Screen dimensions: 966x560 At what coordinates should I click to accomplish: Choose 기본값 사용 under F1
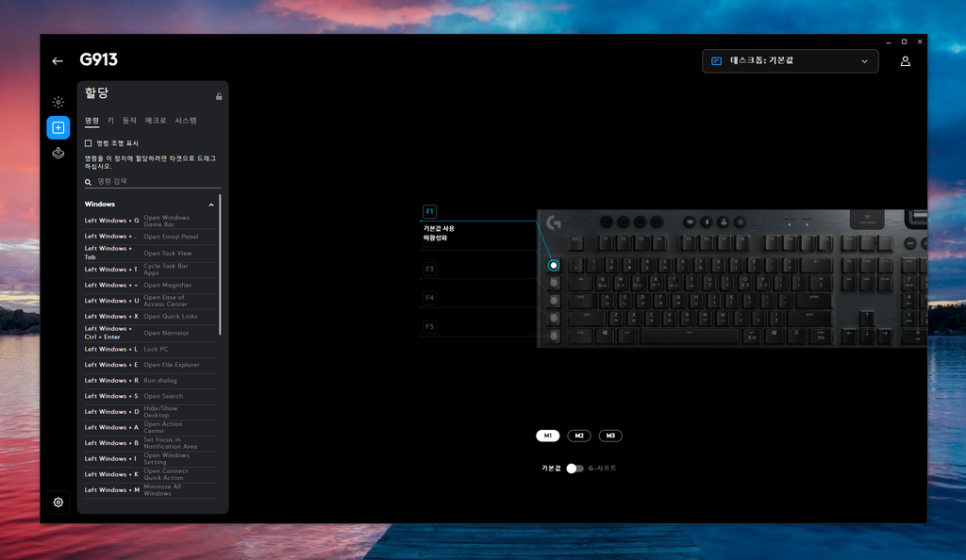point(439,229)
